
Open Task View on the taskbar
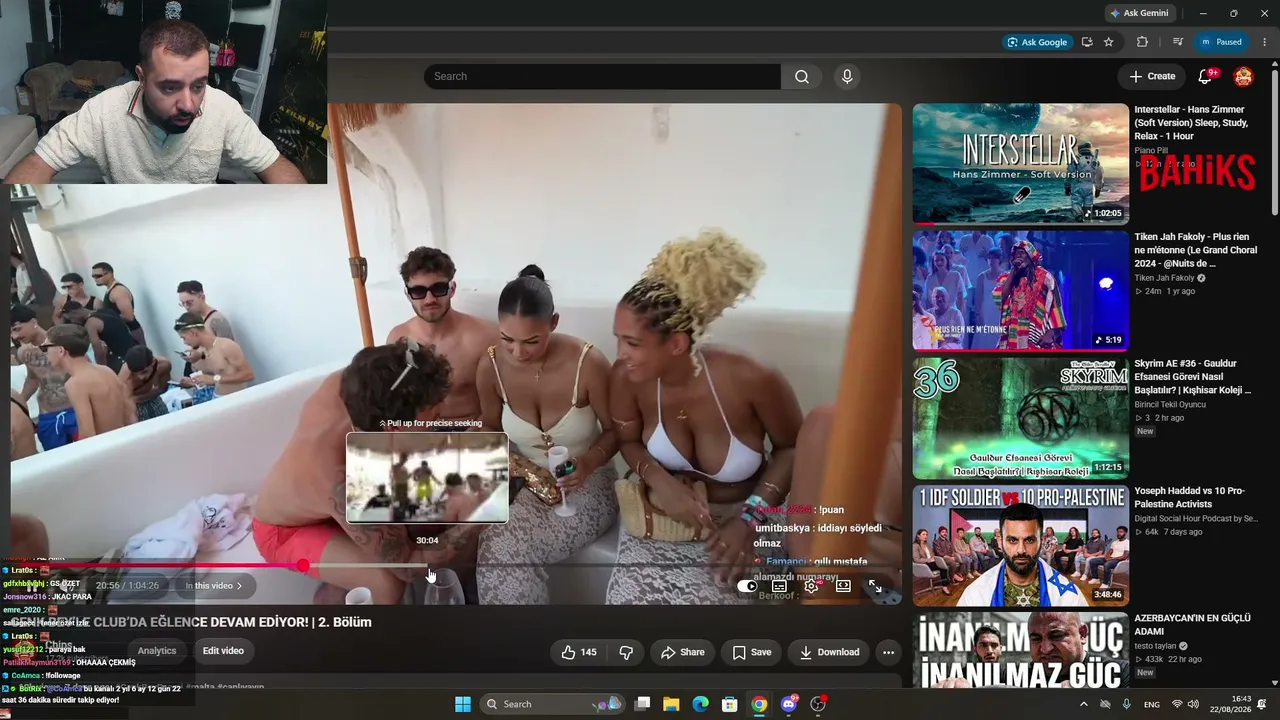click(x=643, y=704)
